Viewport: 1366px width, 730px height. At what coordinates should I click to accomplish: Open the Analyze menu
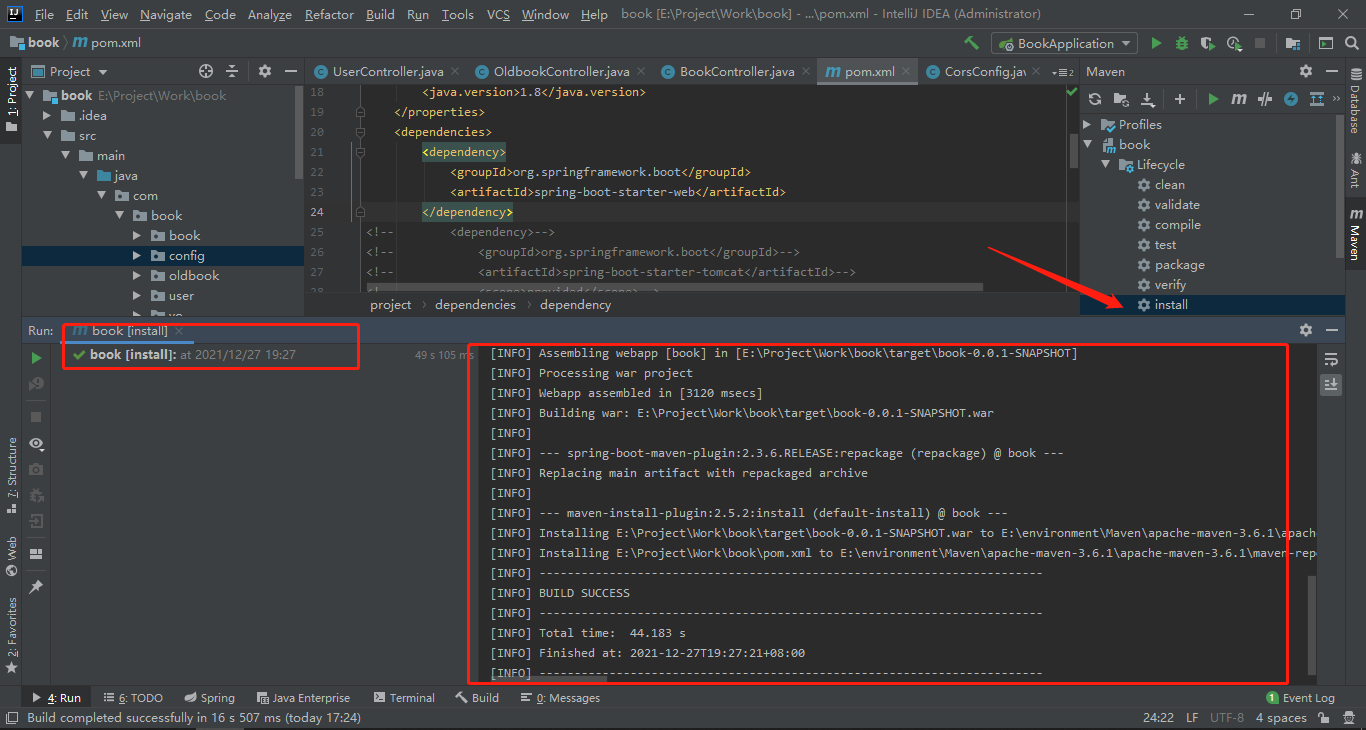click(269, 14)
